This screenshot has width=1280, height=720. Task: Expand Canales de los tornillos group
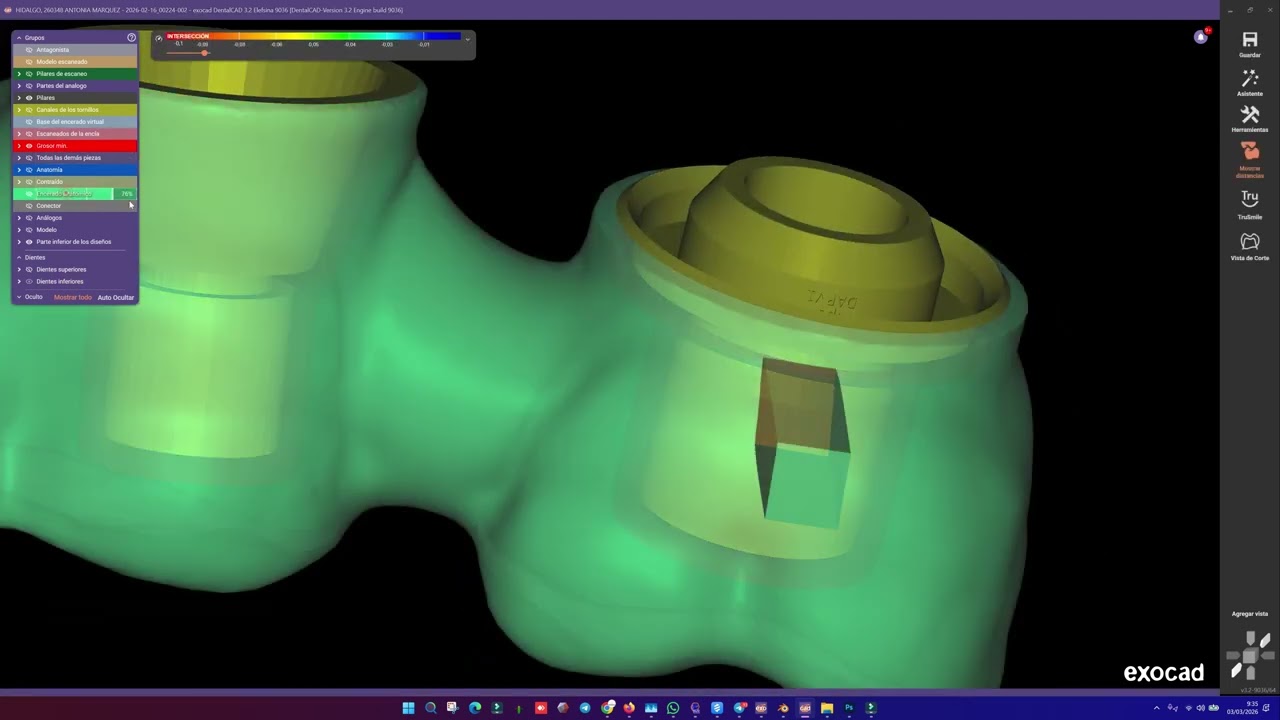[x=19, y=110]
